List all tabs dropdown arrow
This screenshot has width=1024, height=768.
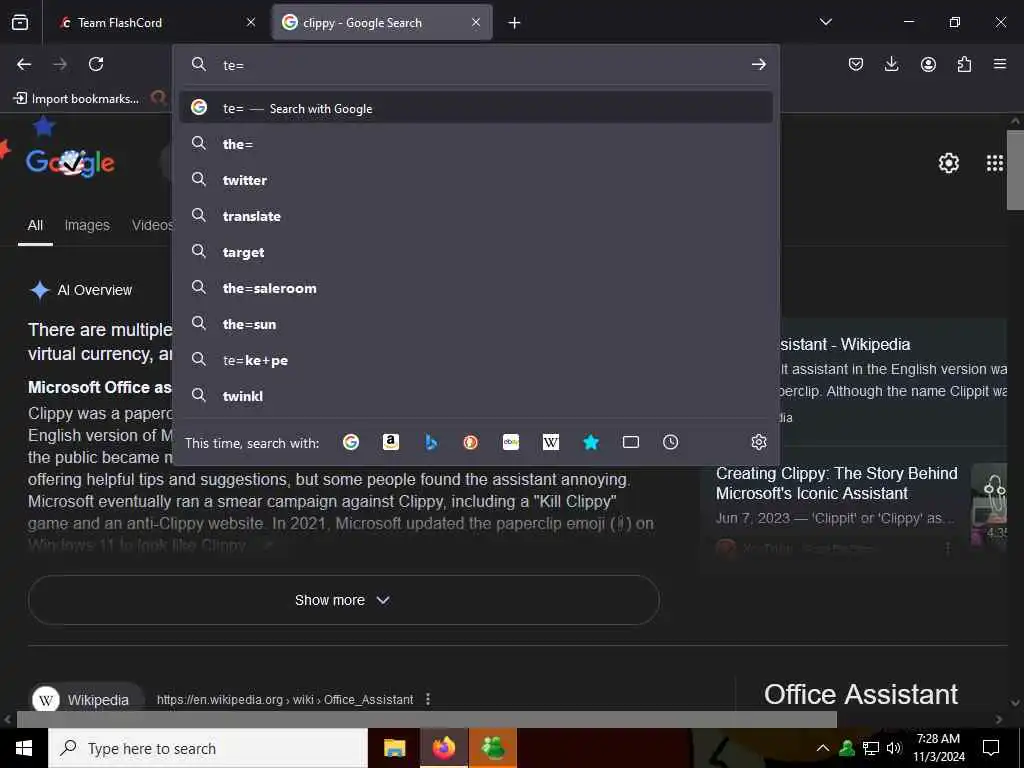click(x=825, y=22)
